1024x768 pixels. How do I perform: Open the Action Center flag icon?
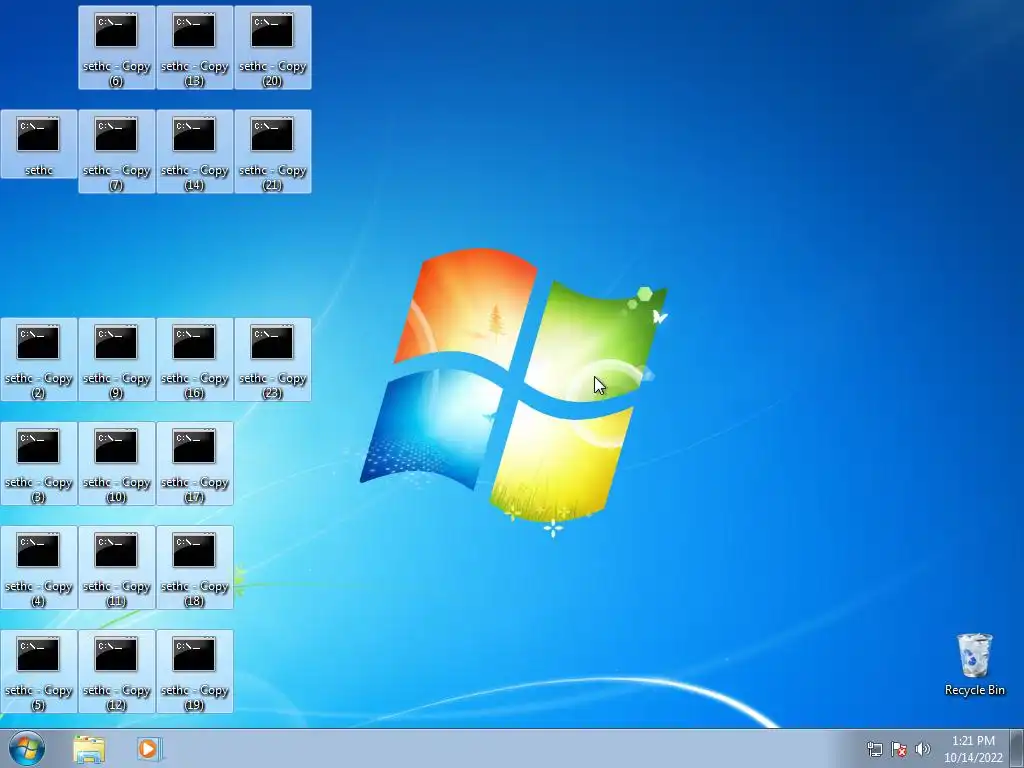(x=899, y=750)
